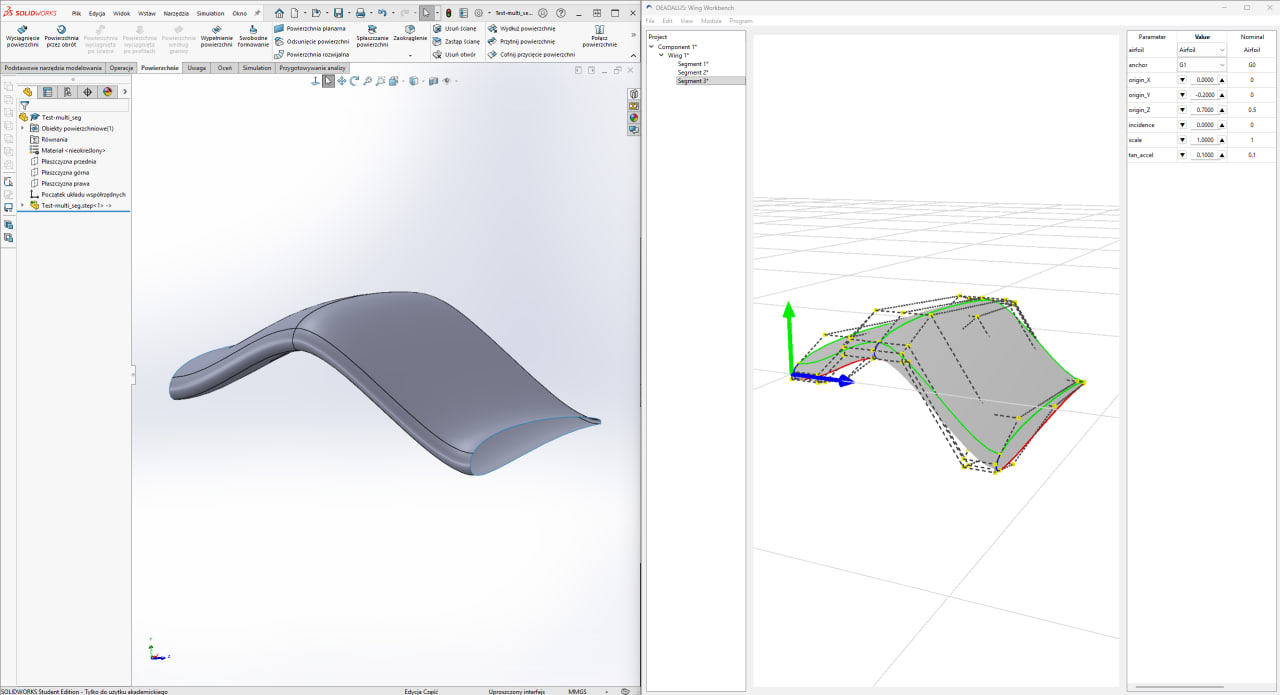This screenshot has height=695, width=1280.
Task: Toggle the FeatureManager filter funnel
Action: [25, 104]
